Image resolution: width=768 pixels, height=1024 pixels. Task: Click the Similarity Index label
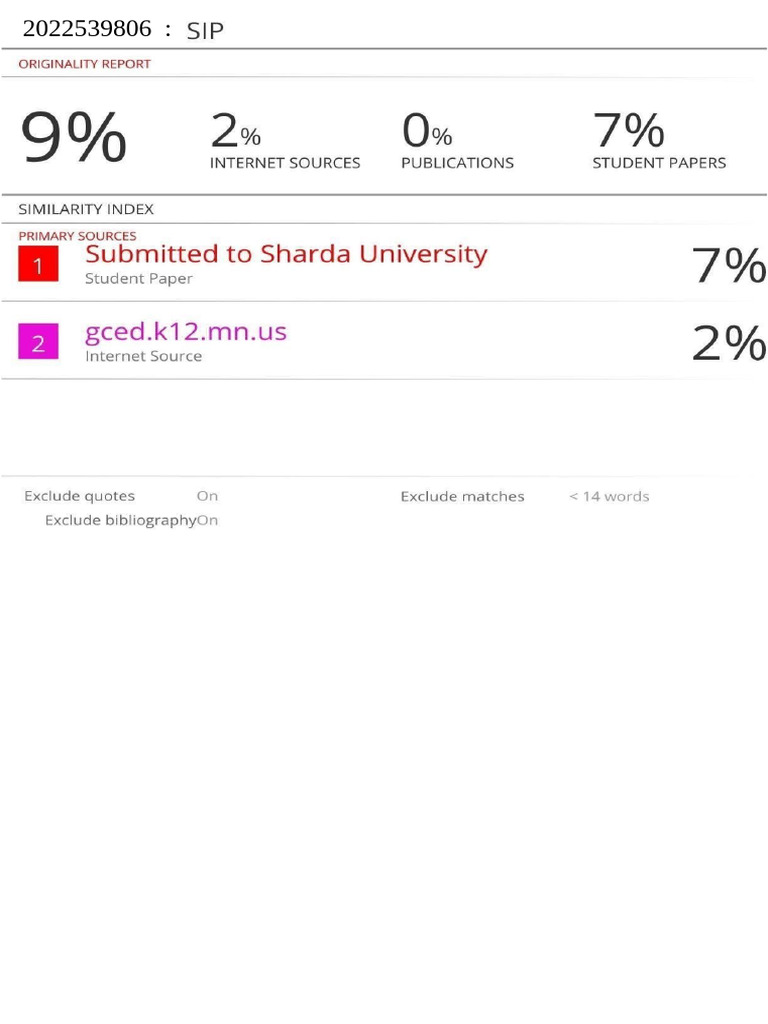point(86,209)
